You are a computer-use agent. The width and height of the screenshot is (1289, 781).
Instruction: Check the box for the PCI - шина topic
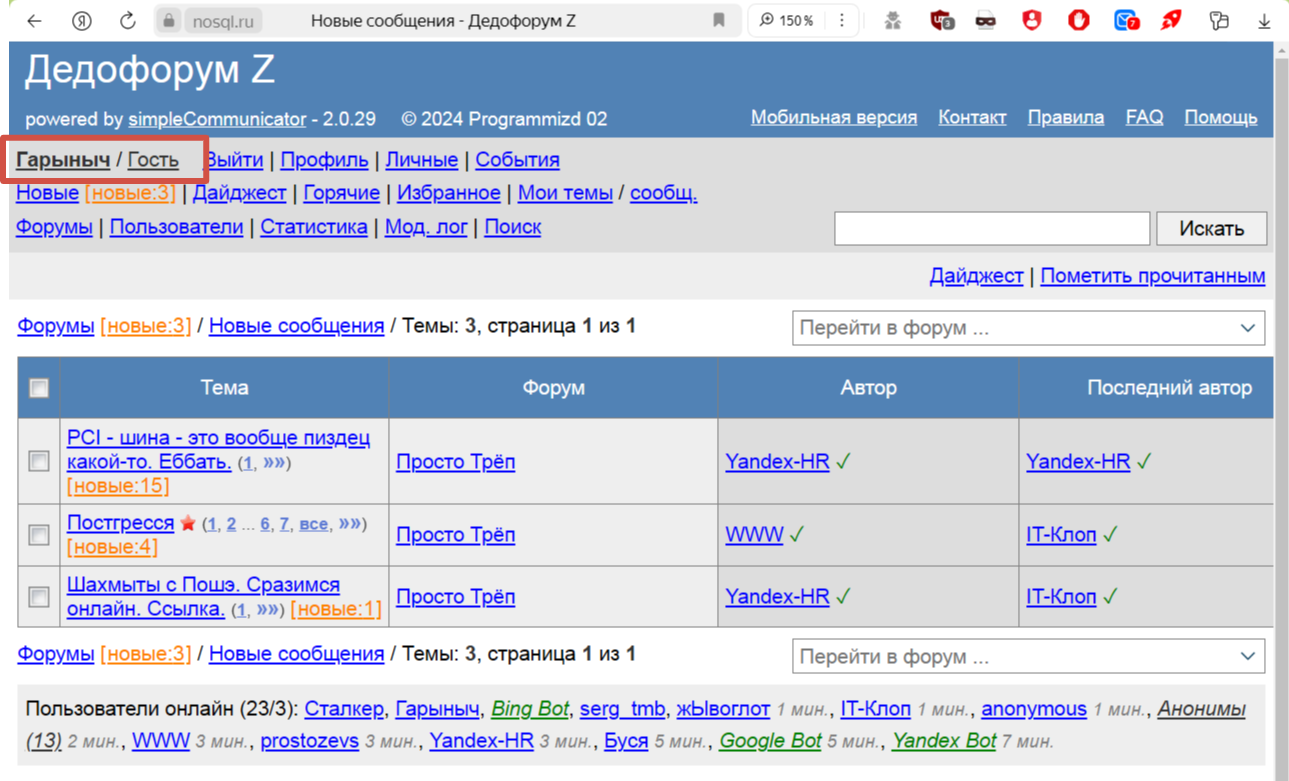tap(39, 461)
